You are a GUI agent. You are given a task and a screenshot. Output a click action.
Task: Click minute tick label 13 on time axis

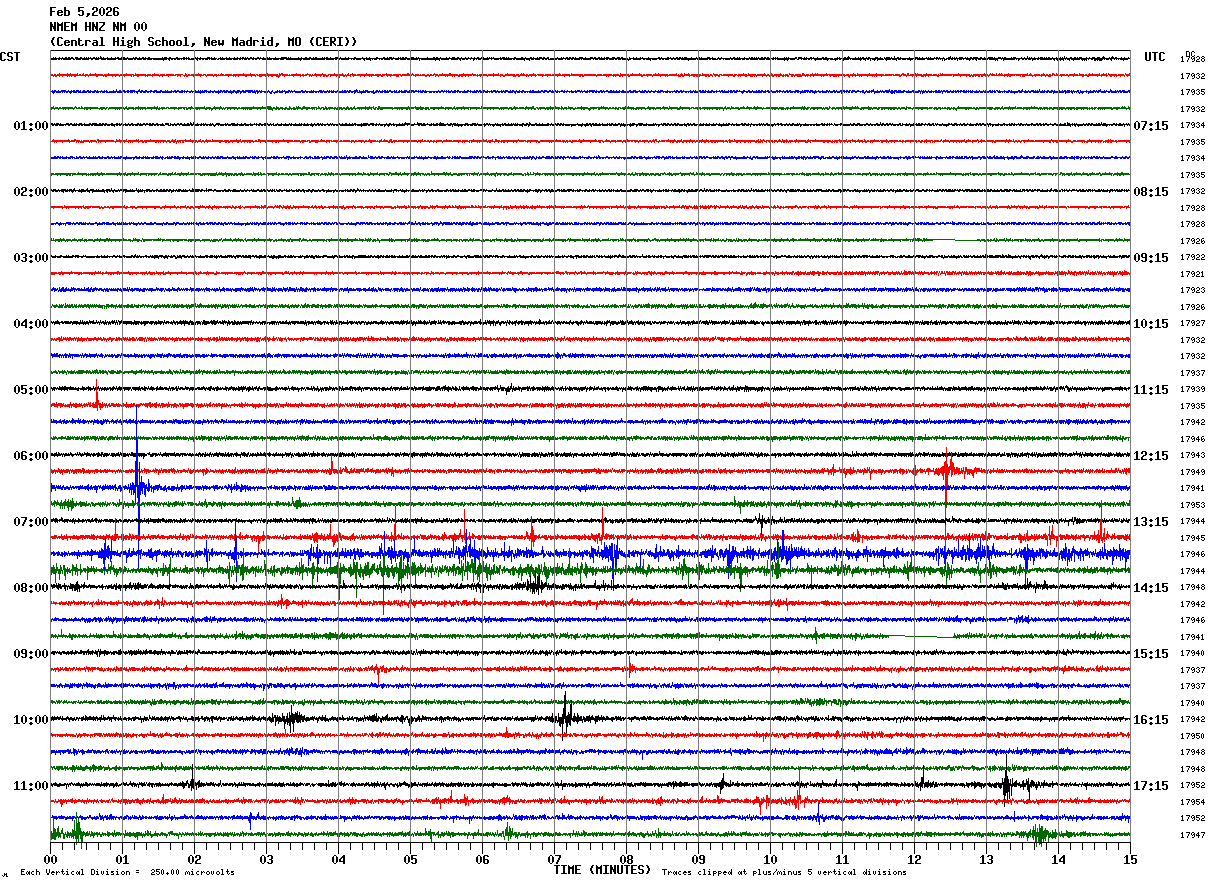click(x=986, y=859)
